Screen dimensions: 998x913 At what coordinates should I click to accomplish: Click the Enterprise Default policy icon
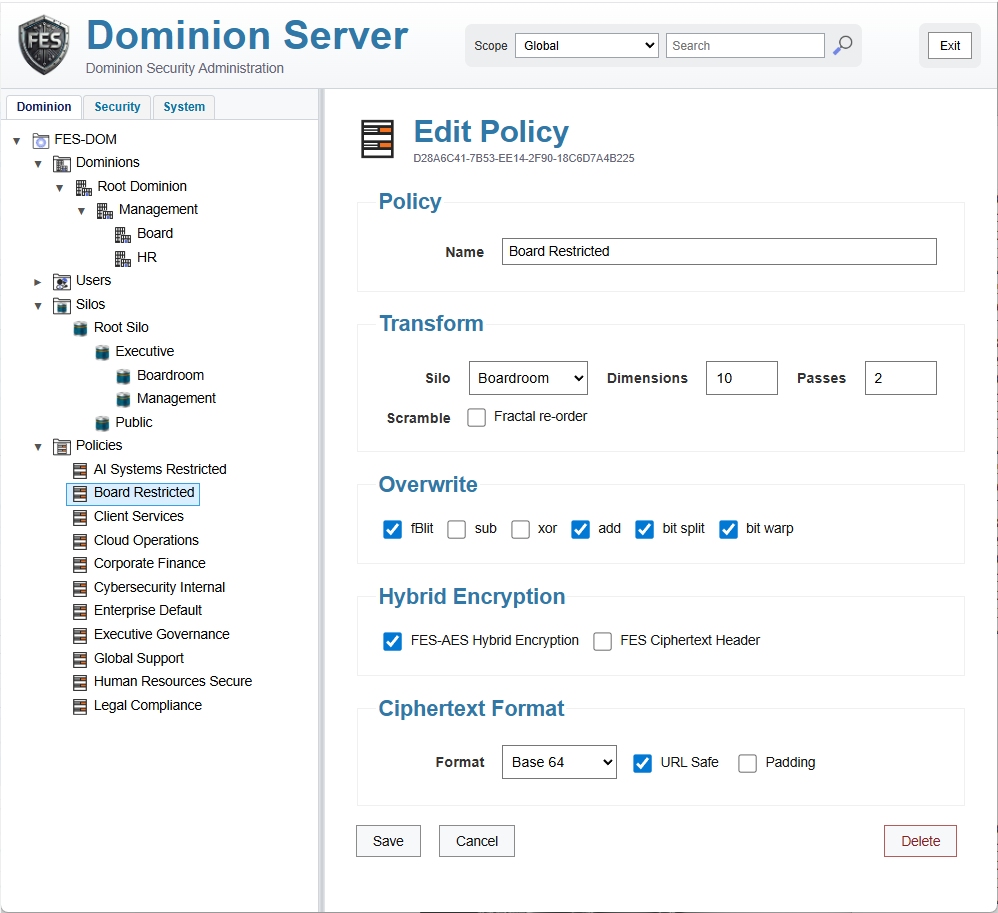coord(80,611)
